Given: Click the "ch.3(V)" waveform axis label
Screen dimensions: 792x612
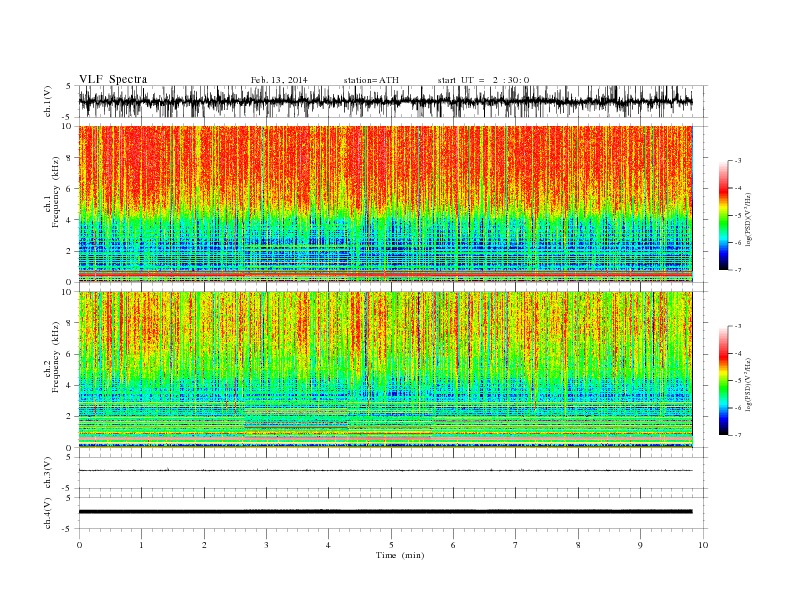Looking at the screenshot, I should click(48, 473).
